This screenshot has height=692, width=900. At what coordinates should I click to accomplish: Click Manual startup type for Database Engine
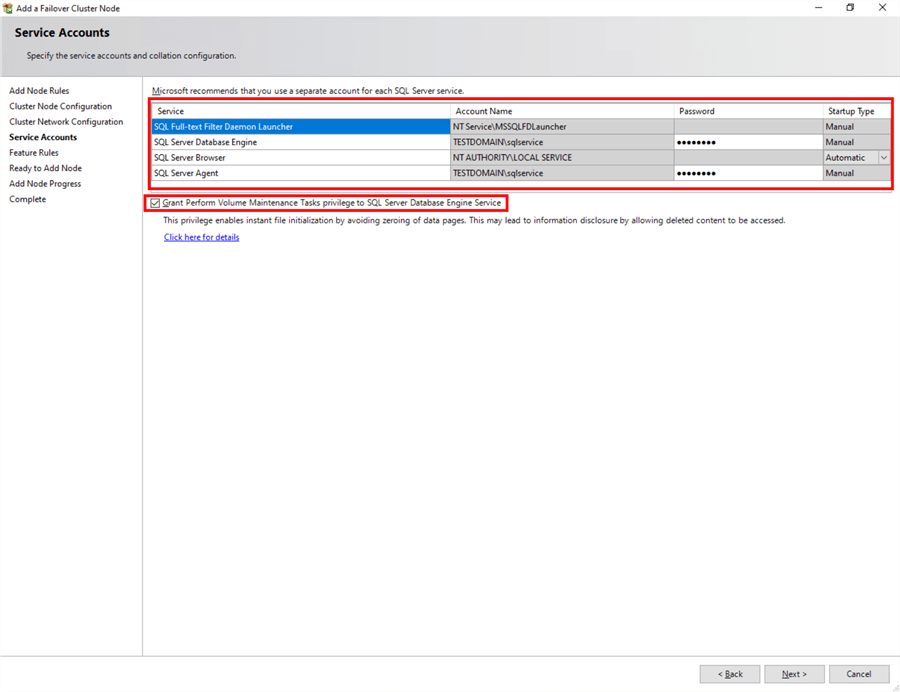tap(857, 142)
